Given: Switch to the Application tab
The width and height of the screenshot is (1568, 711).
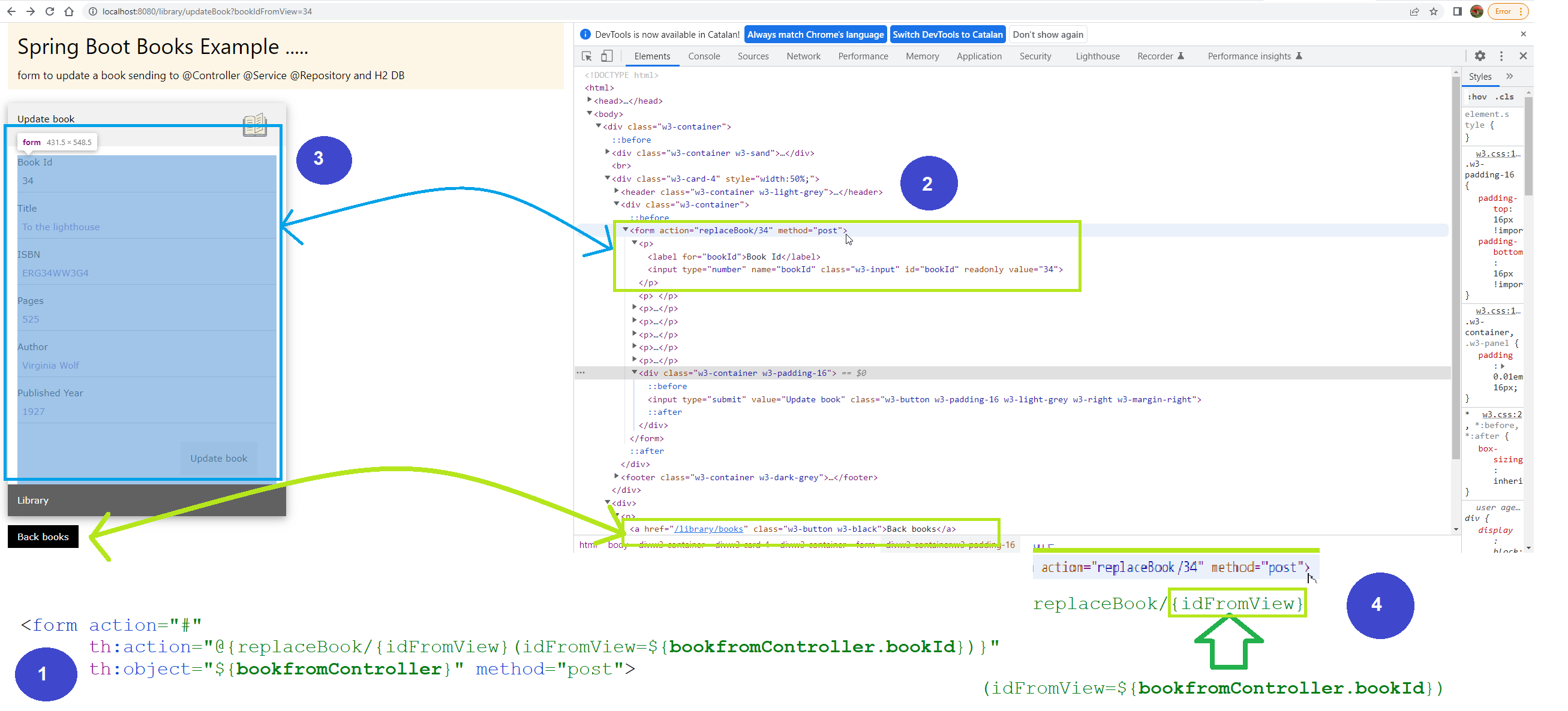Looking at the screenshot, I should pos(978,56).
